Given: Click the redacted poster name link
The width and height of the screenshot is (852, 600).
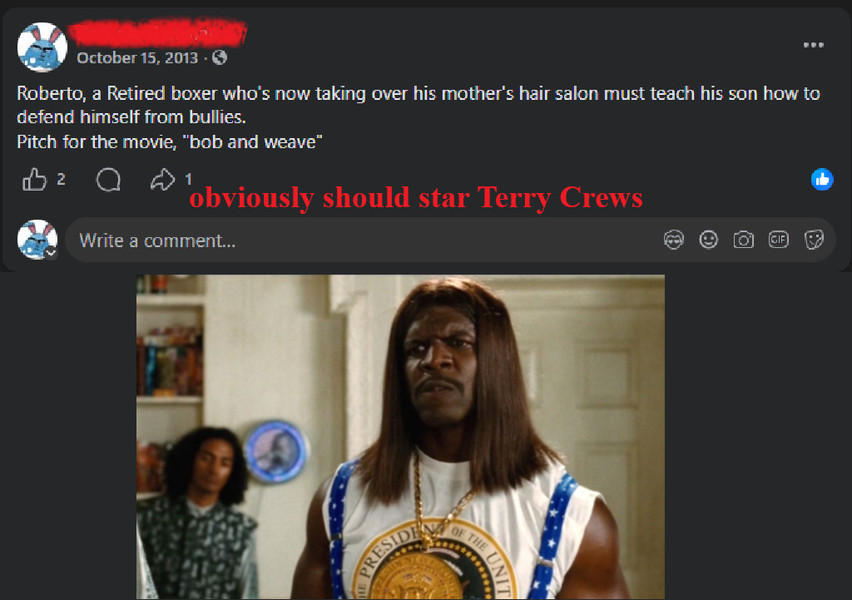Looking at the screenshot, I should [x=158, y=32].
